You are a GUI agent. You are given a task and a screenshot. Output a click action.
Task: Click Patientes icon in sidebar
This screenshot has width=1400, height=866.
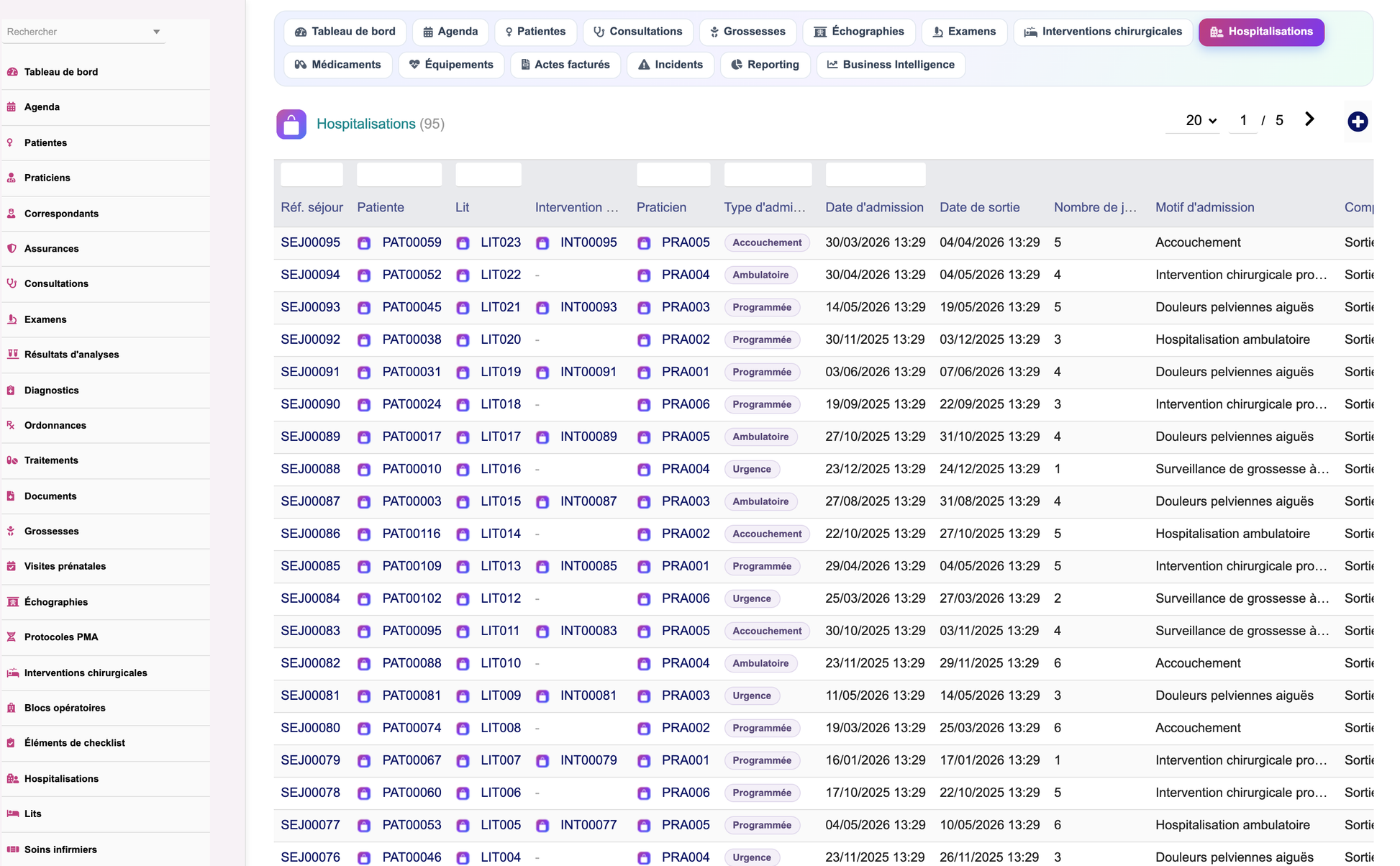click(12, 142)
